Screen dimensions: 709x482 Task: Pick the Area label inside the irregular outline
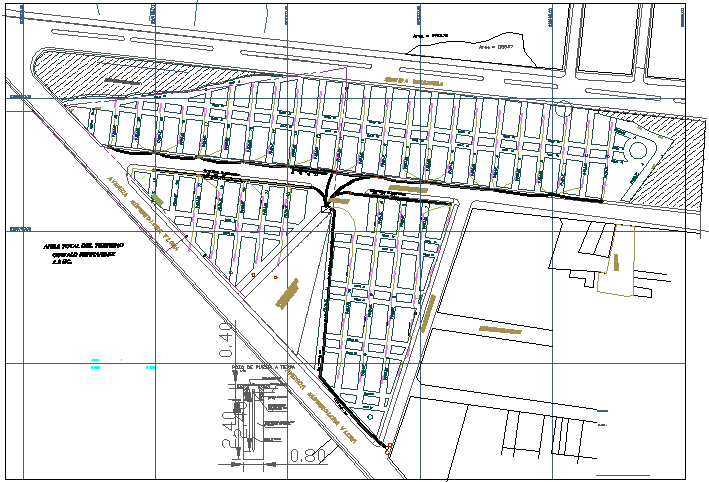click(x=496, y=47)
